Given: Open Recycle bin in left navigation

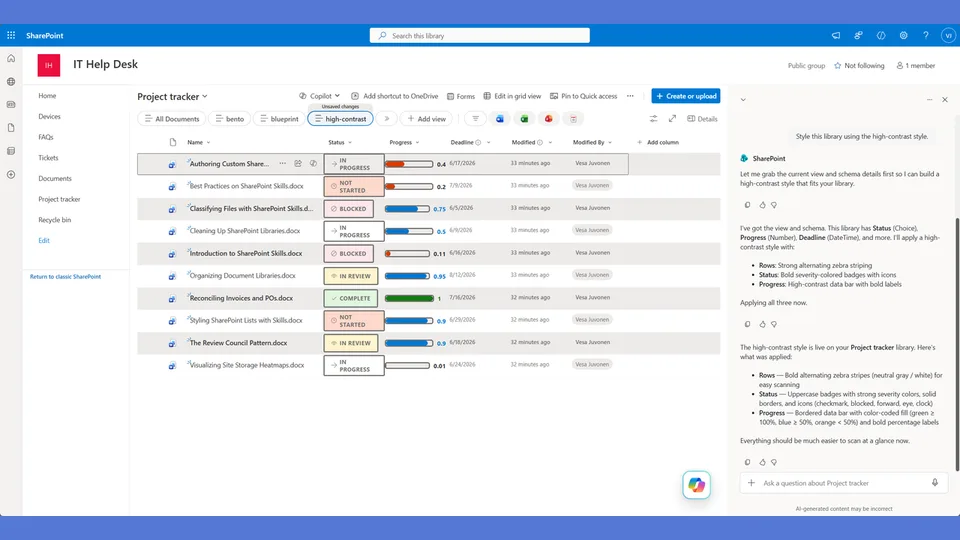Looking at the screenshot, I should (x=54, y=220).
